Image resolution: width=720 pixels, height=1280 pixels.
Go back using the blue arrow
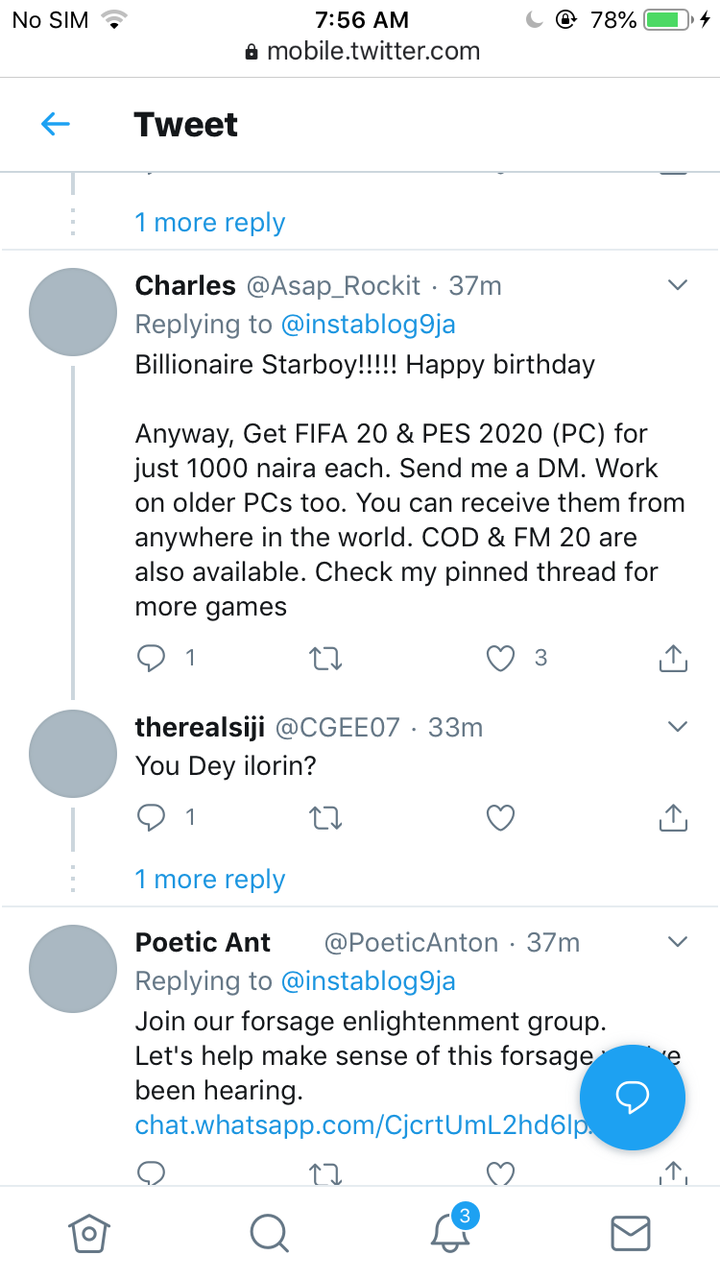(x=55, y=124)
